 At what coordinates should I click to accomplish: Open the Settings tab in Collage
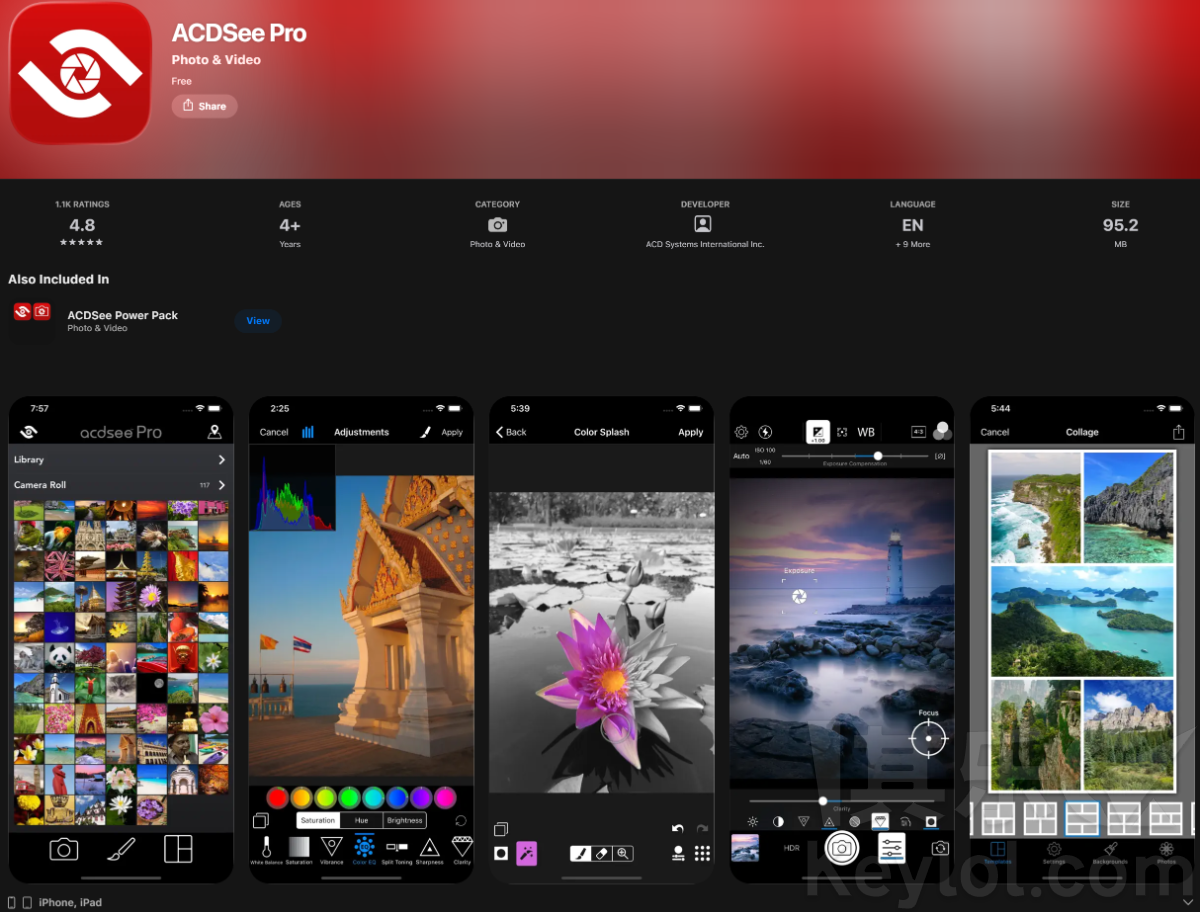pos(1053,852)
